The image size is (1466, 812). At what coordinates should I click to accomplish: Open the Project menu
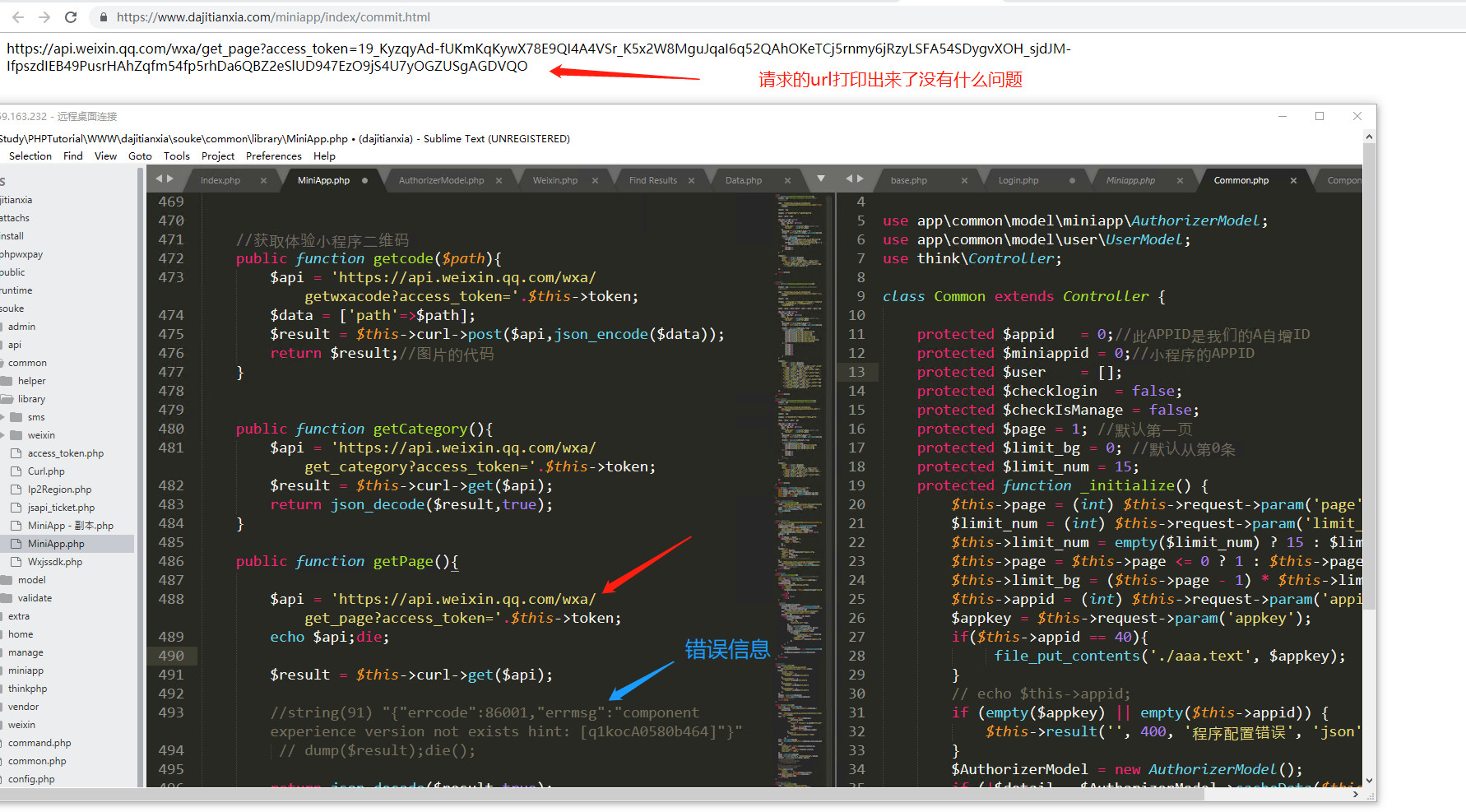pyautogui.click(x=218, y=156)
